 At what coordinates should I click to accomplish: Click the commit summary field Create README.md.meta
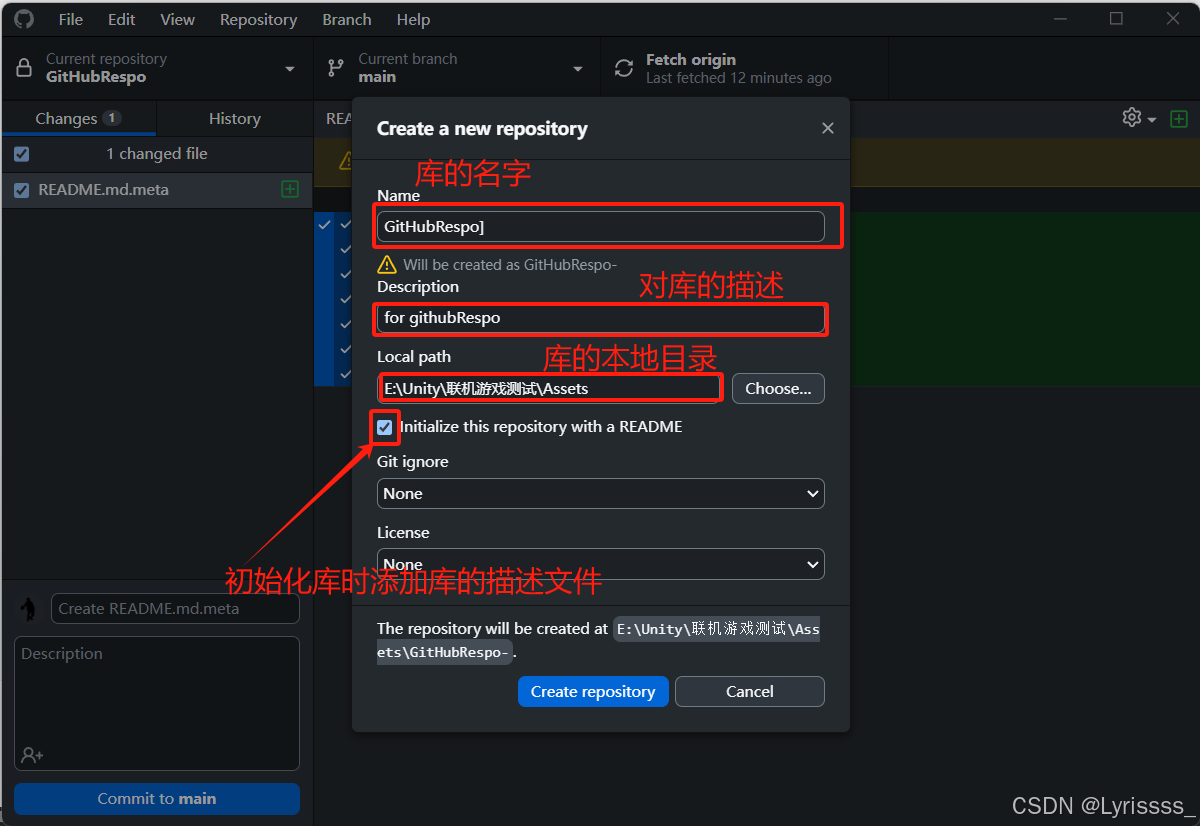coord(175,608)
